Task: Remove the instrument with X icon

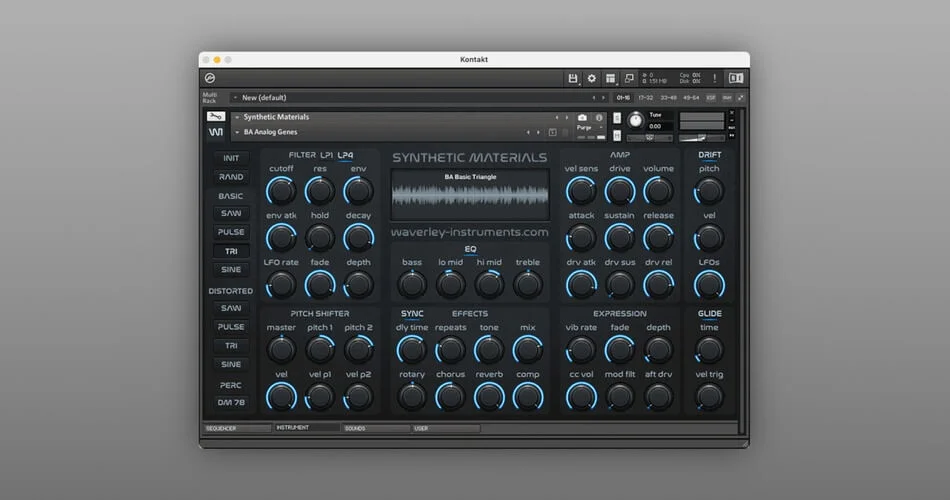Action: pyautogui.click(x=731, y=113)
